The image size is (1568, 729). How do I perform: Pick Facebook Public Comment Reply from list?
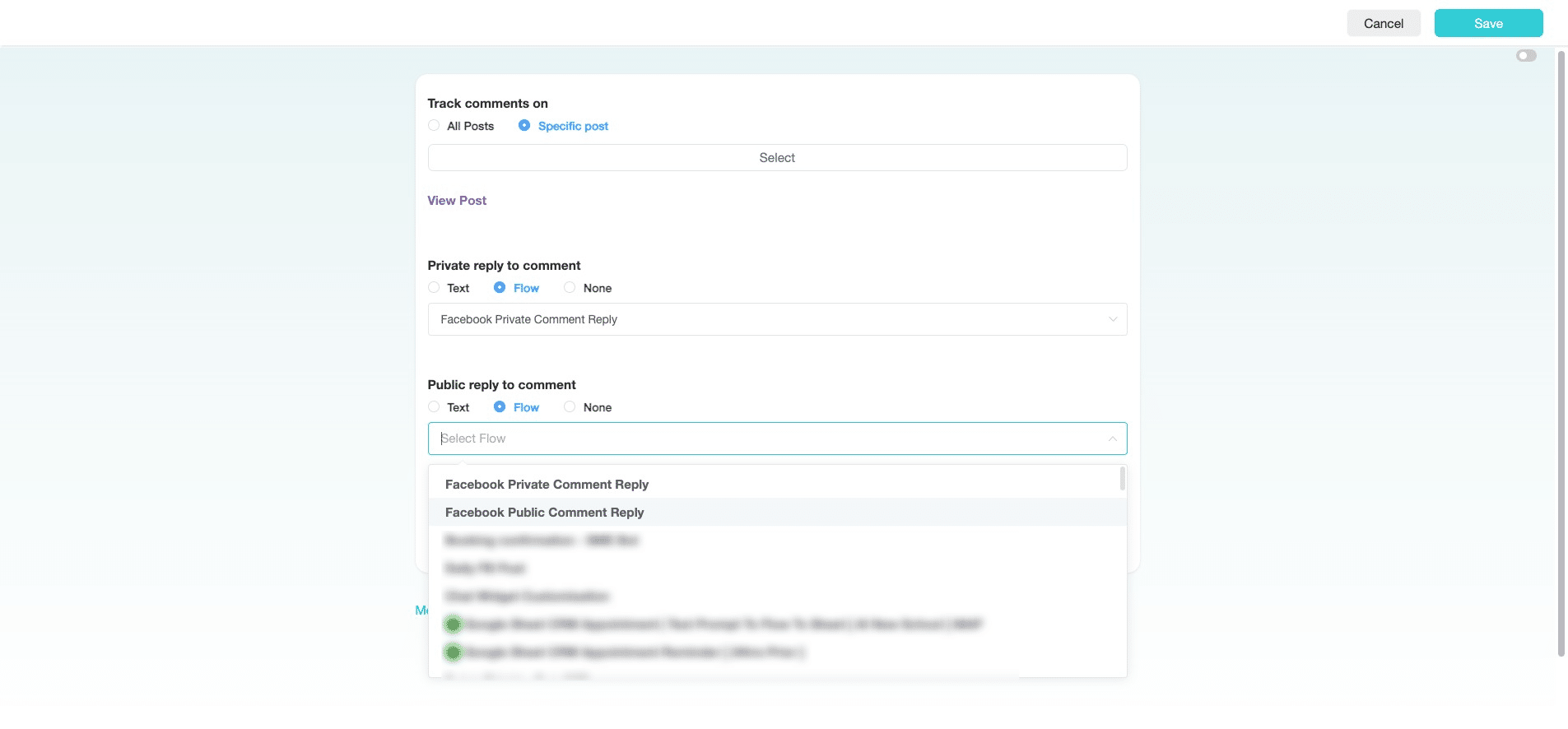777,513
